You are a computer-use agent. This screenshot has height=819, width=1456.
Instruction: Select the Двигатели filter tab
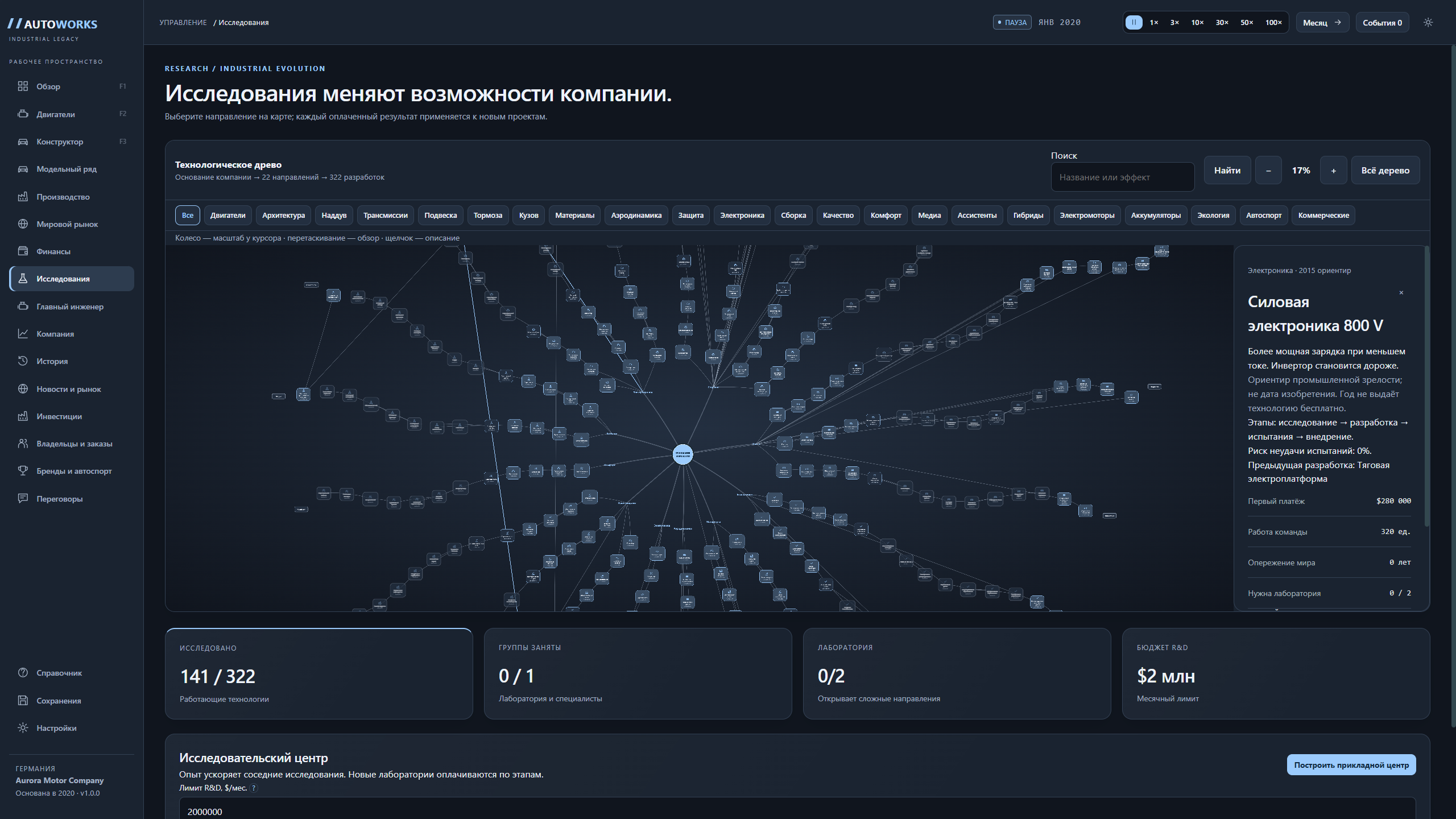pos(227,216)
